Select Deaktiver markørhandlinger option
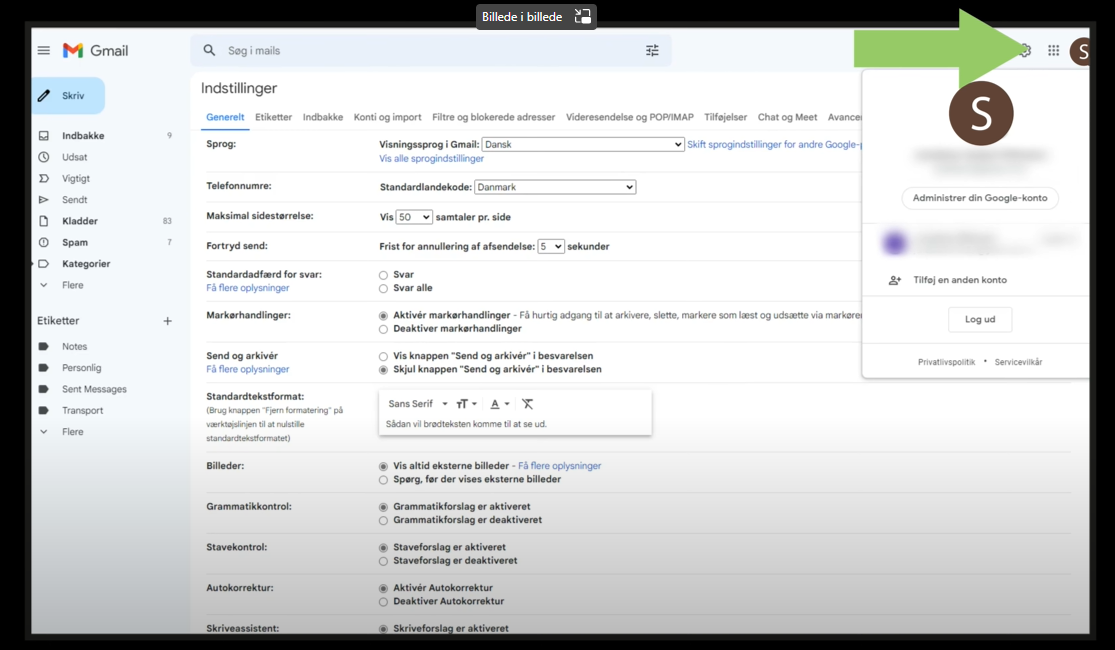This screenshot has height=650, width=1115. click(383, 329)
